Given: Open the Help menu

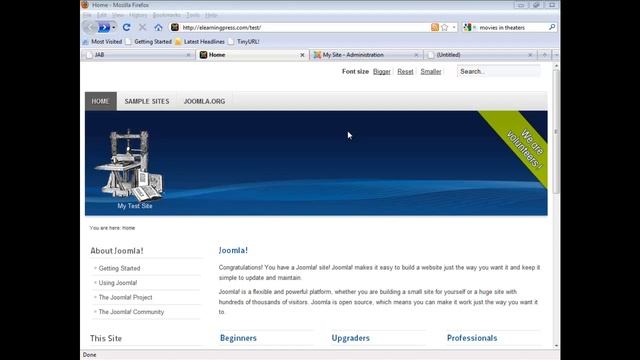Looking at the screenshot, I should 211,15.
